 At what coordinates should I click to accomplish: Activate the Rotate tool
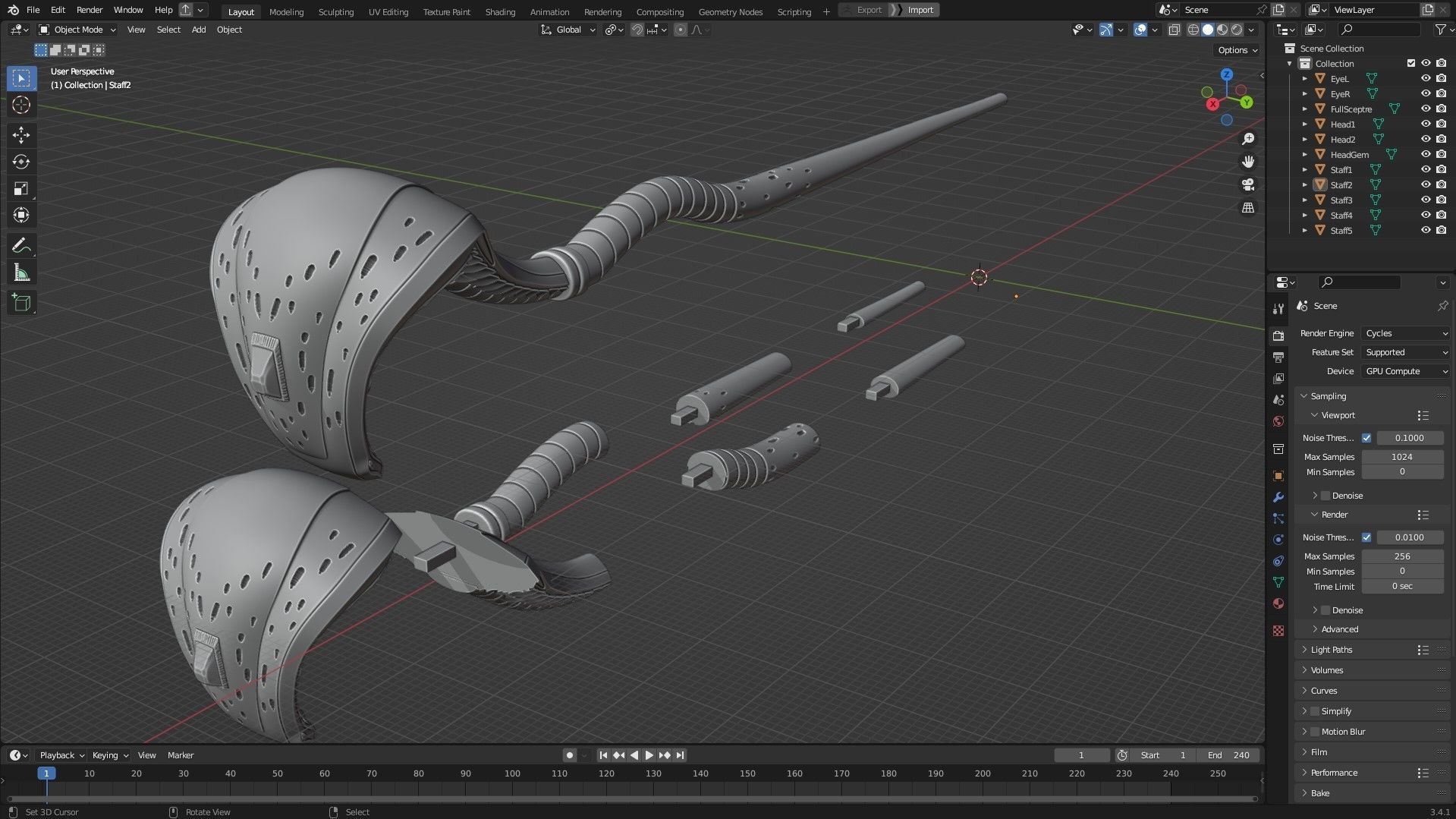[21, 162]
